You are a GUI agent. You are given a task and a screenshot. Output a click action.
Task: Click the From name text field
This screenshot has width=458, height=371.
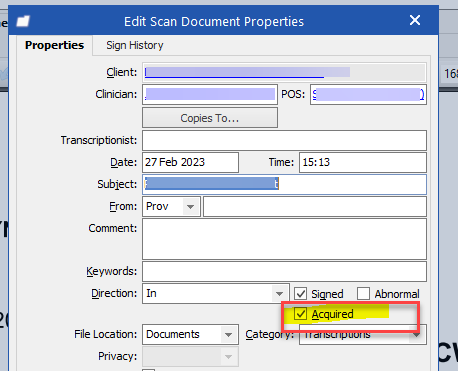pos(315,207)
